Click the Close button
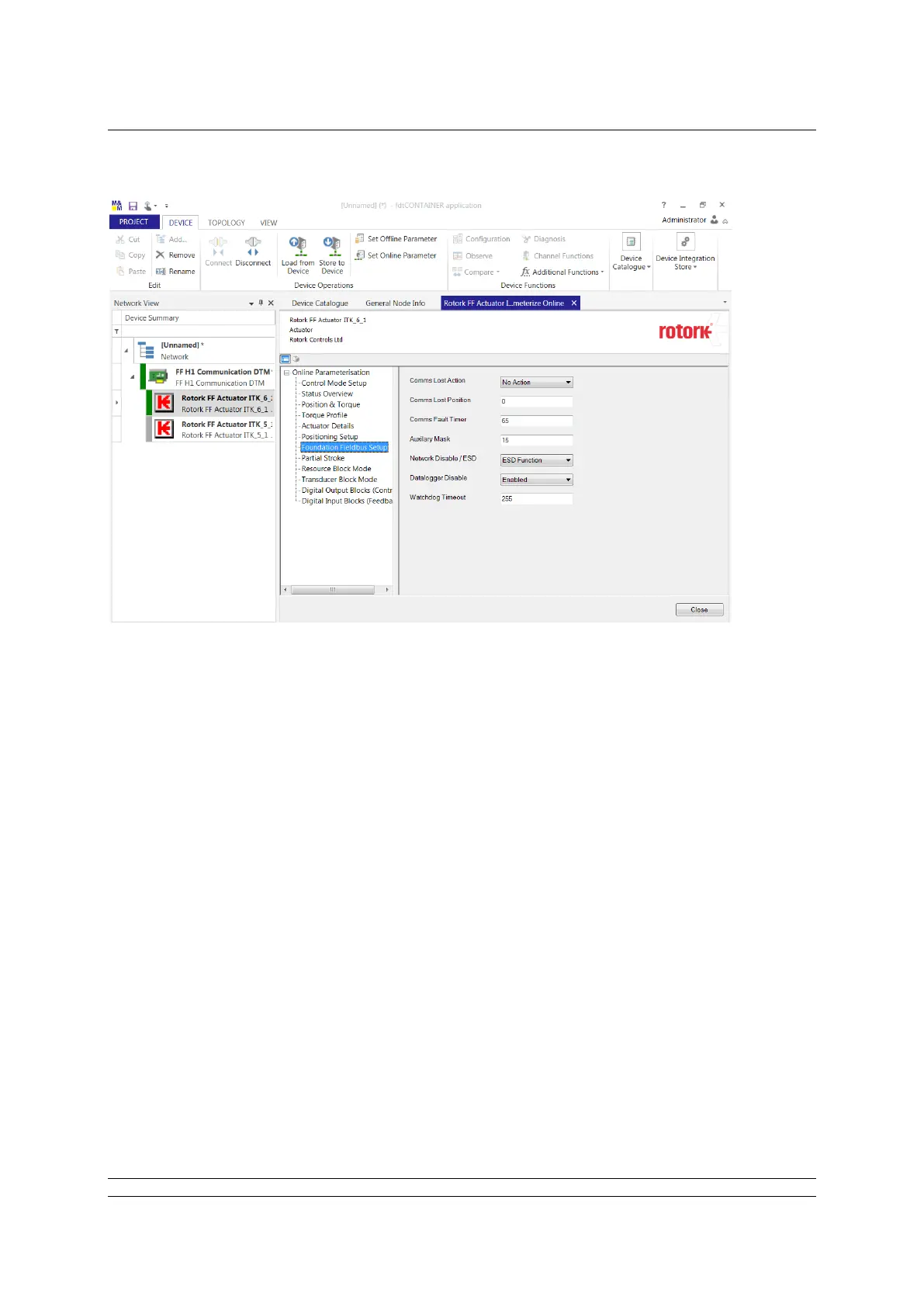Screen dimensions: 924x1307 (x=700, y=610)
